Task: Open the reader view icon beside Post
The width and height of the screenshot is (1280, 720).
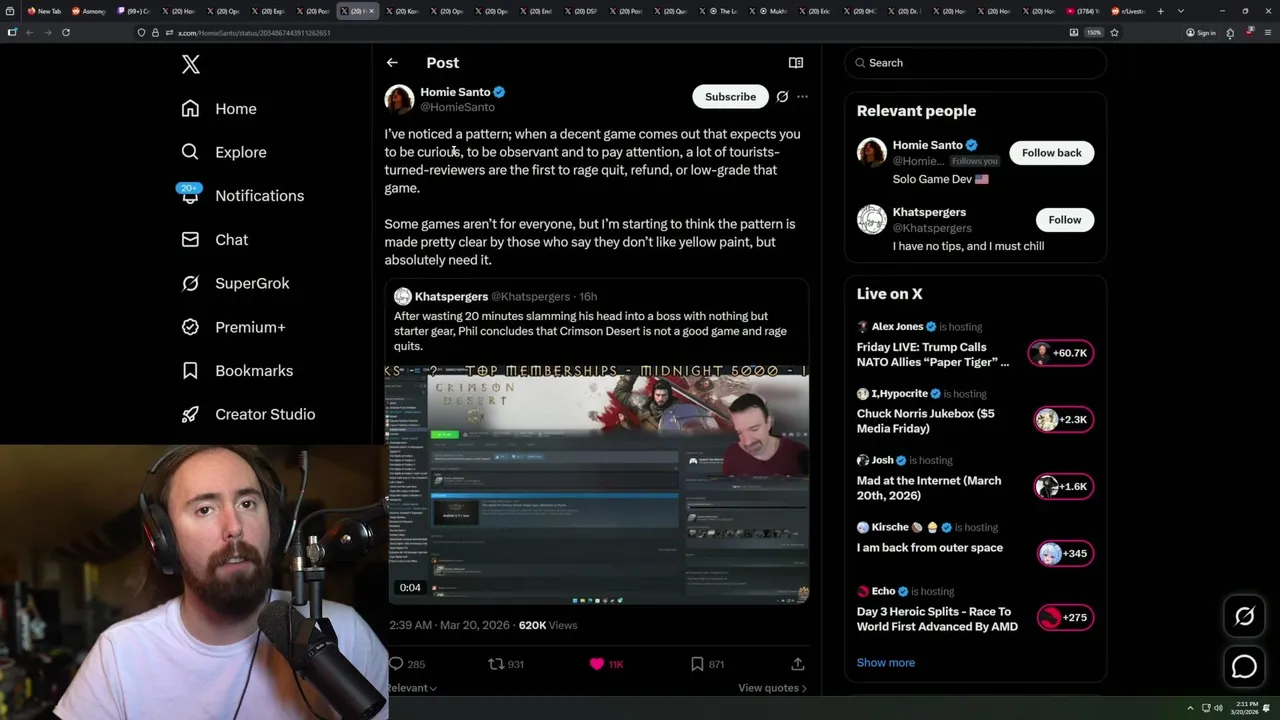Action: click(796, 62)
